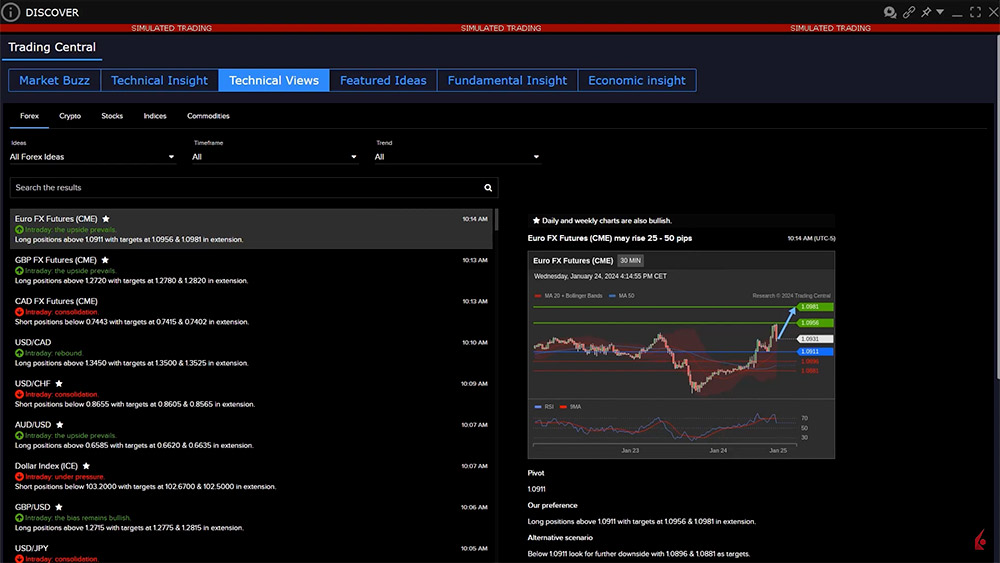Open the chat bubbles icon in title bar
The width and height of the screenshot is (1000, 563).
(x=890, y=12)
